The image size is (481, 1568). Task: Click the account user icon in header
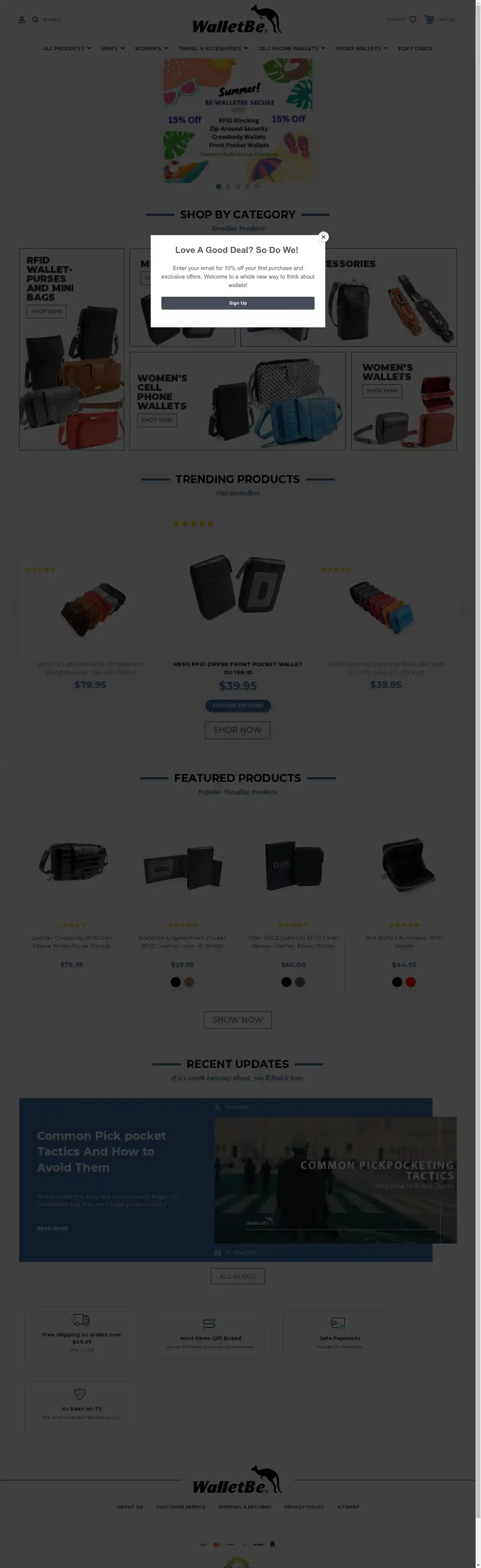pyautogui.click(x=22, y=20)
